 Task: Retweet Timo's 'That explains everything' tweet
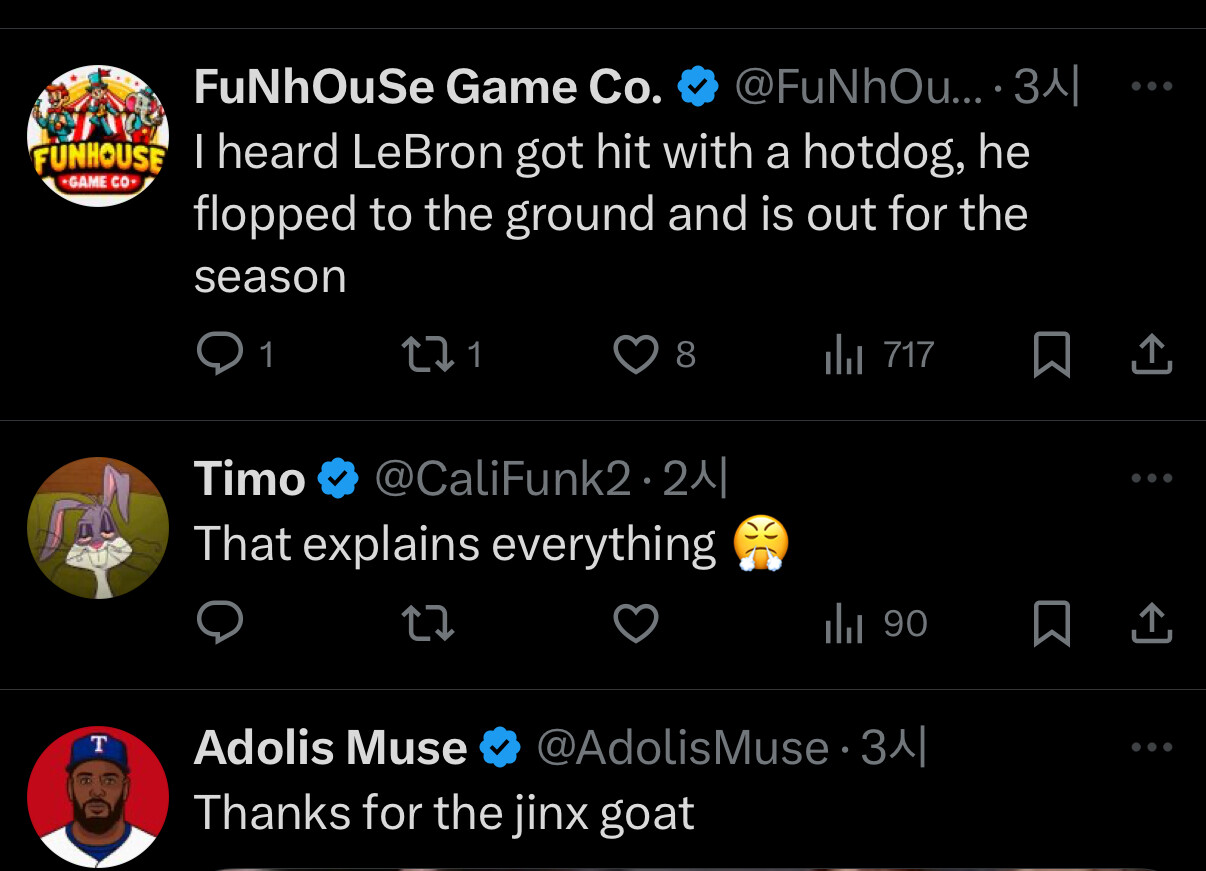tap(427, 624)
